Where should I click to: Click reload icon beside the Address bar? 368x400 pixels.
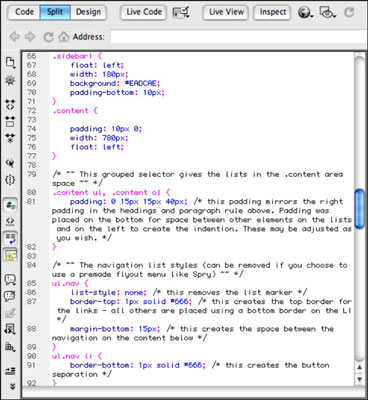click(48, 37)
